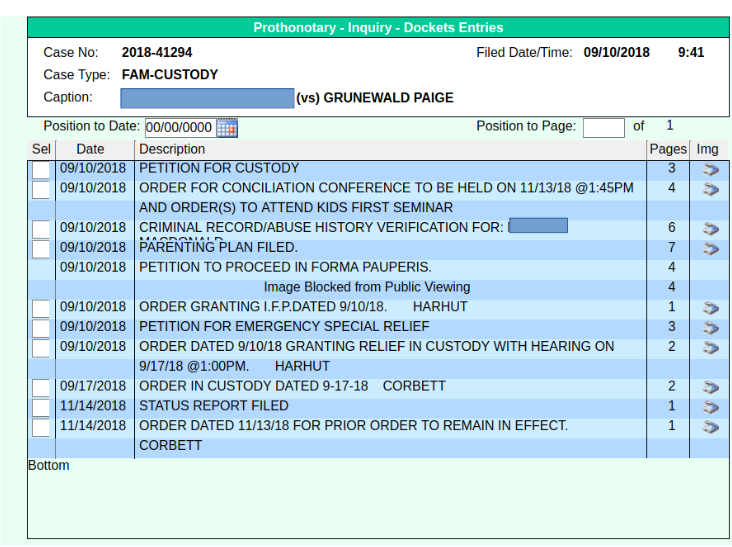The height and width of the screenshot is (547, 732).
Task: Click the Date column header
Action: coord(90,149)
